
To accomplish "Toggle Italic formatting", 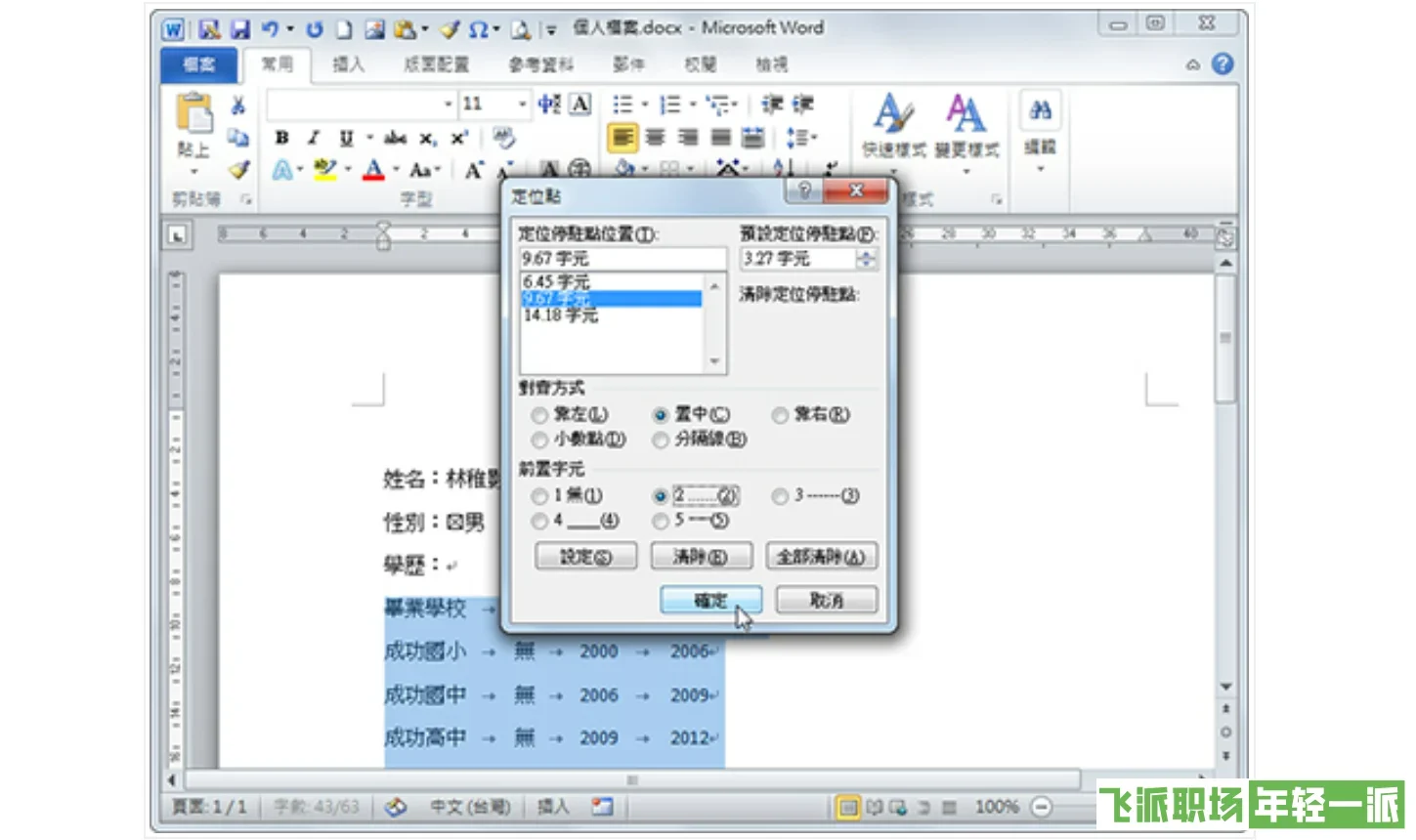I will (x=314, y=138).
